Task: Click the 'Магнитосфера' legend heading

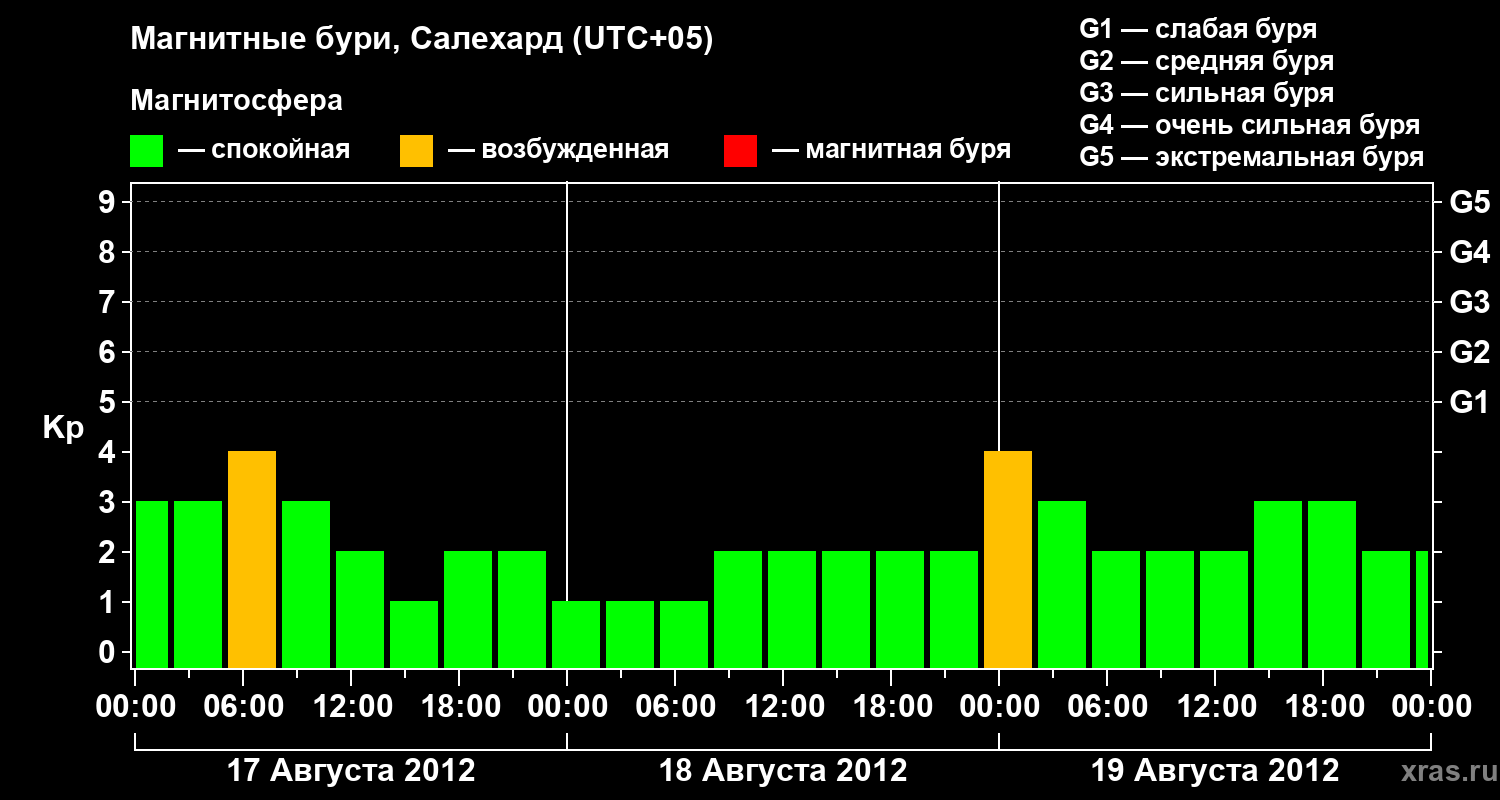Action: click(x=237, y=101)
